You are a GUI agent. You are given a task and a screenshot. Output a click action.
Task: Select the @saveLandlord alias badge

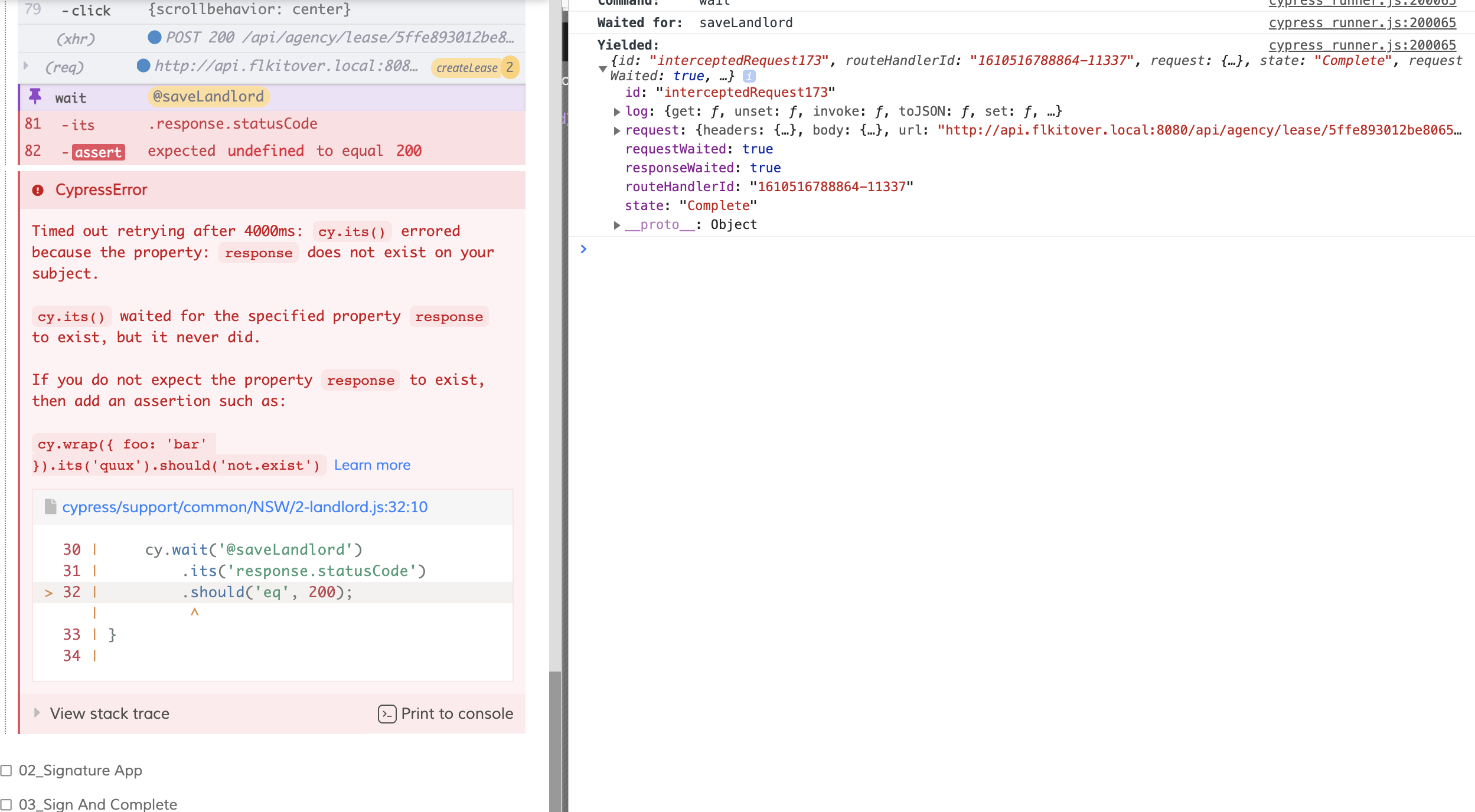pos(209,96)
